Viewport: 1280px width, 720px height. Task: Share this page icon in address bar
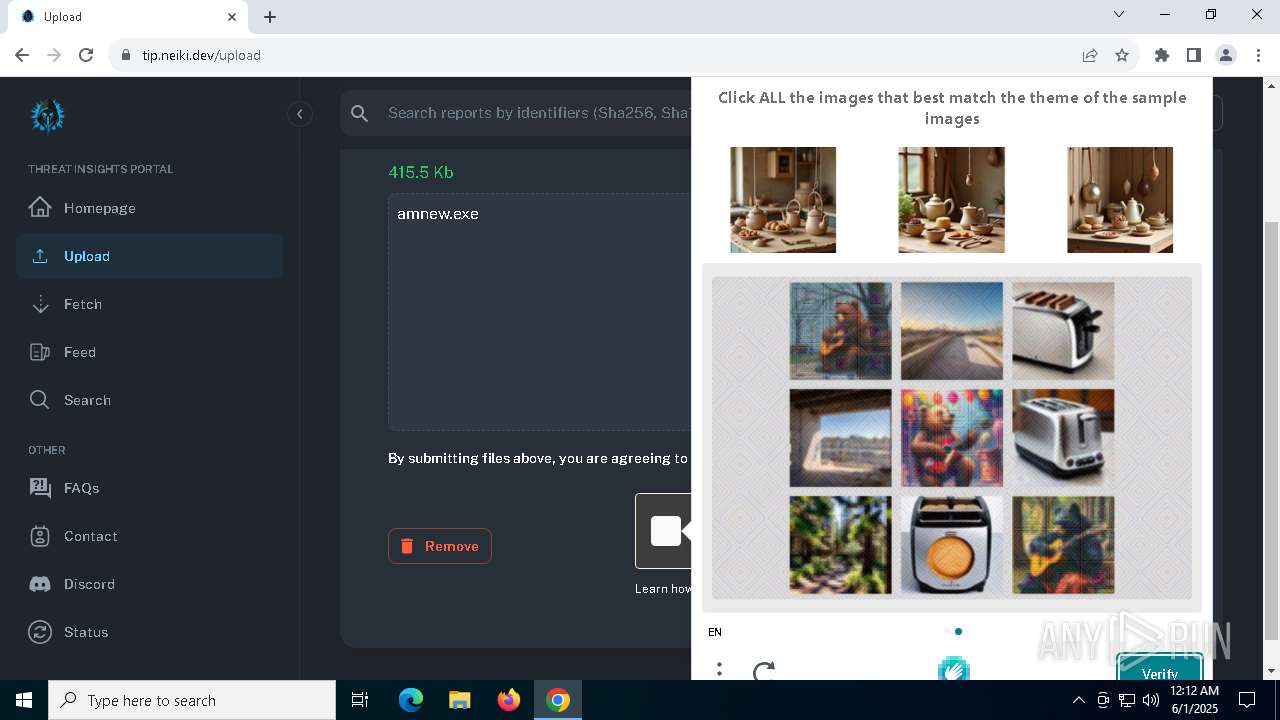point(1090,55)
